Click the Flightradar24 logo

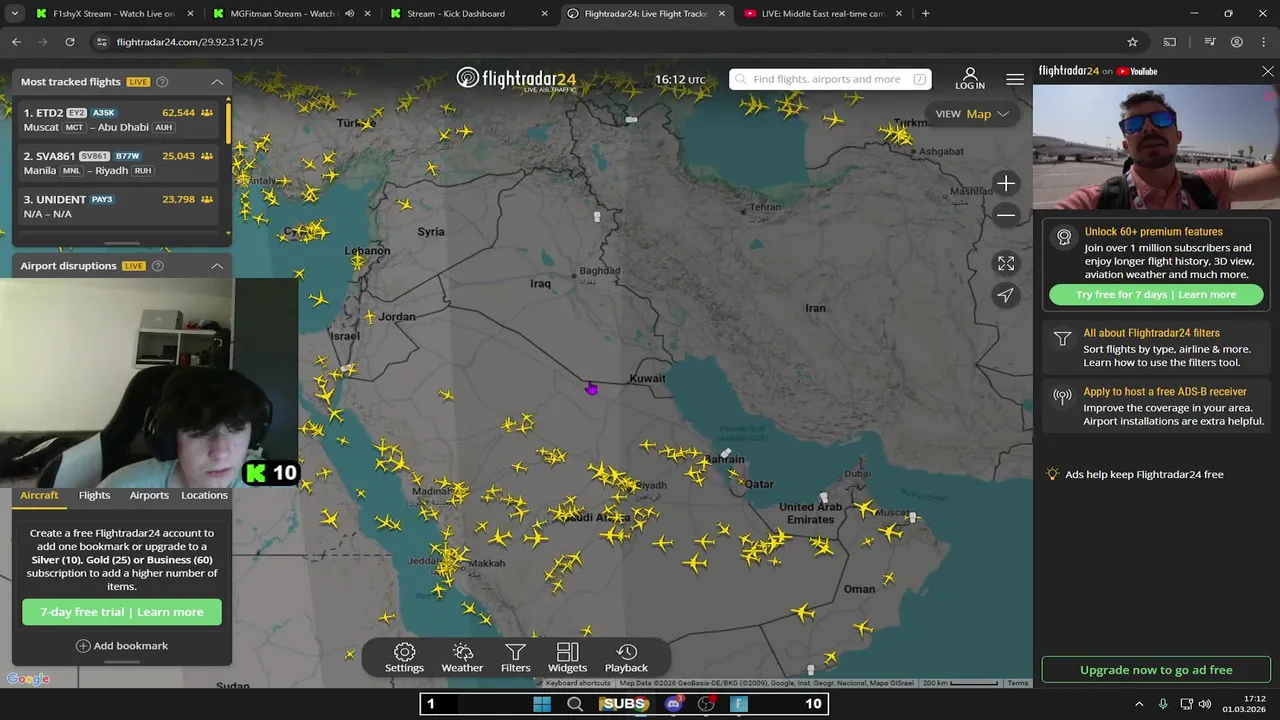click(517, 79)
